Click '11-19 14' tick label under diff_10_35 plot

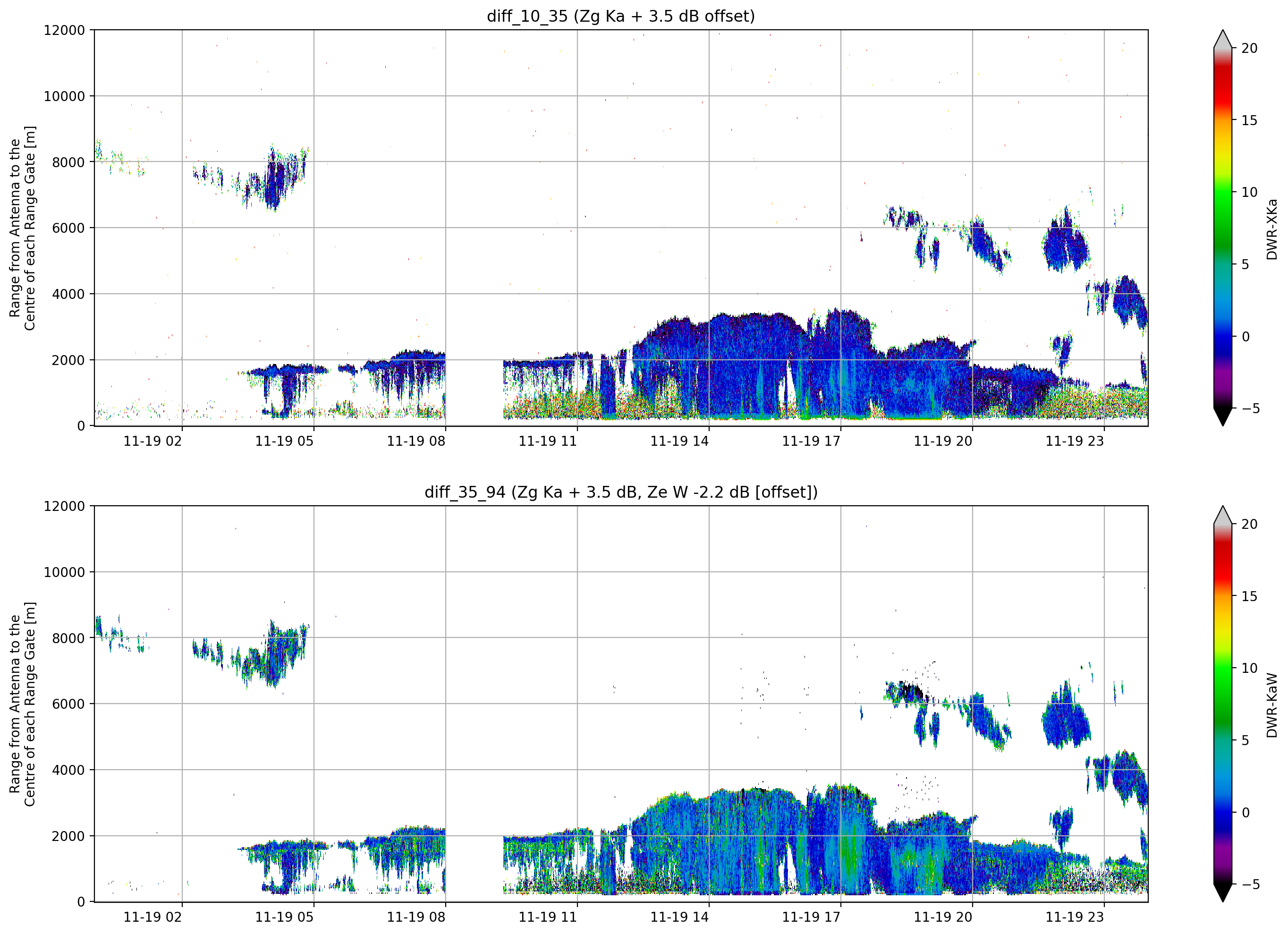pyautogui.click(x=680, y=441)
